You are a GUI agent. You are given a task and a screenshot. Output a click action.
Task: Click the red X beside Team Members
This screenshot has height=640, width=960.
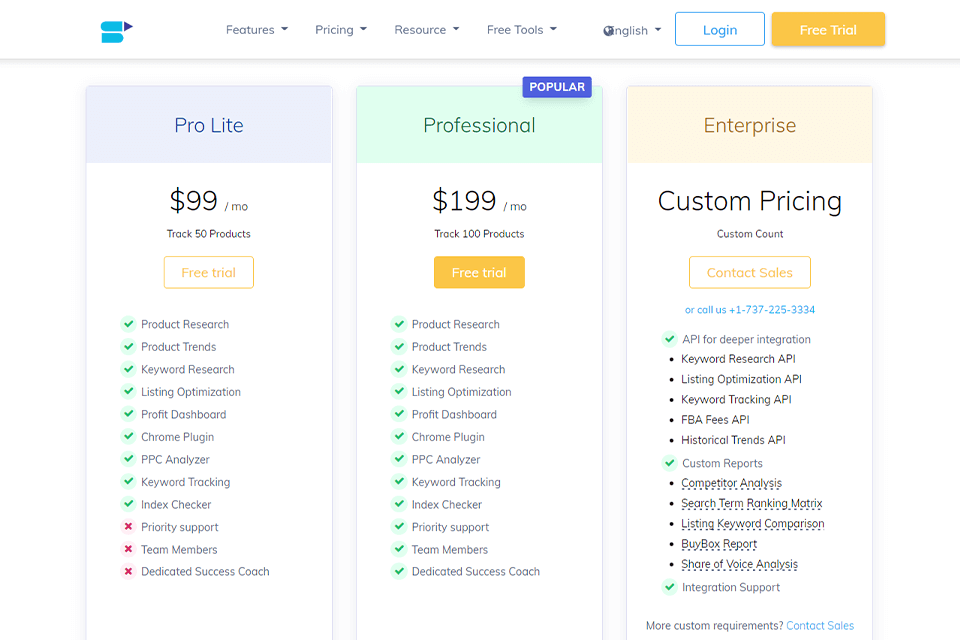[128, 549]
